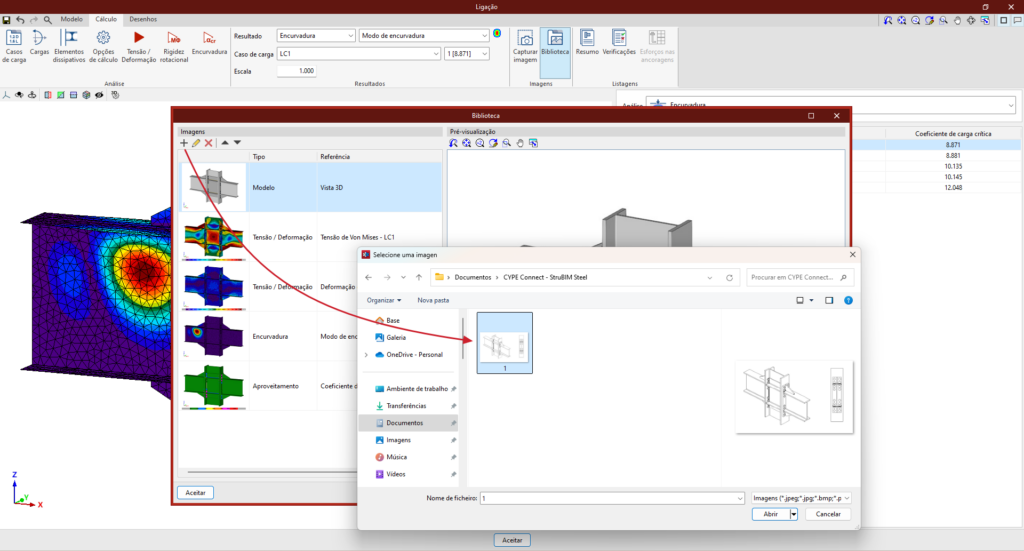This screenshot has width=1024, height=551.
Task: Delete selected image with red X
Action: [x=208, y=143]
